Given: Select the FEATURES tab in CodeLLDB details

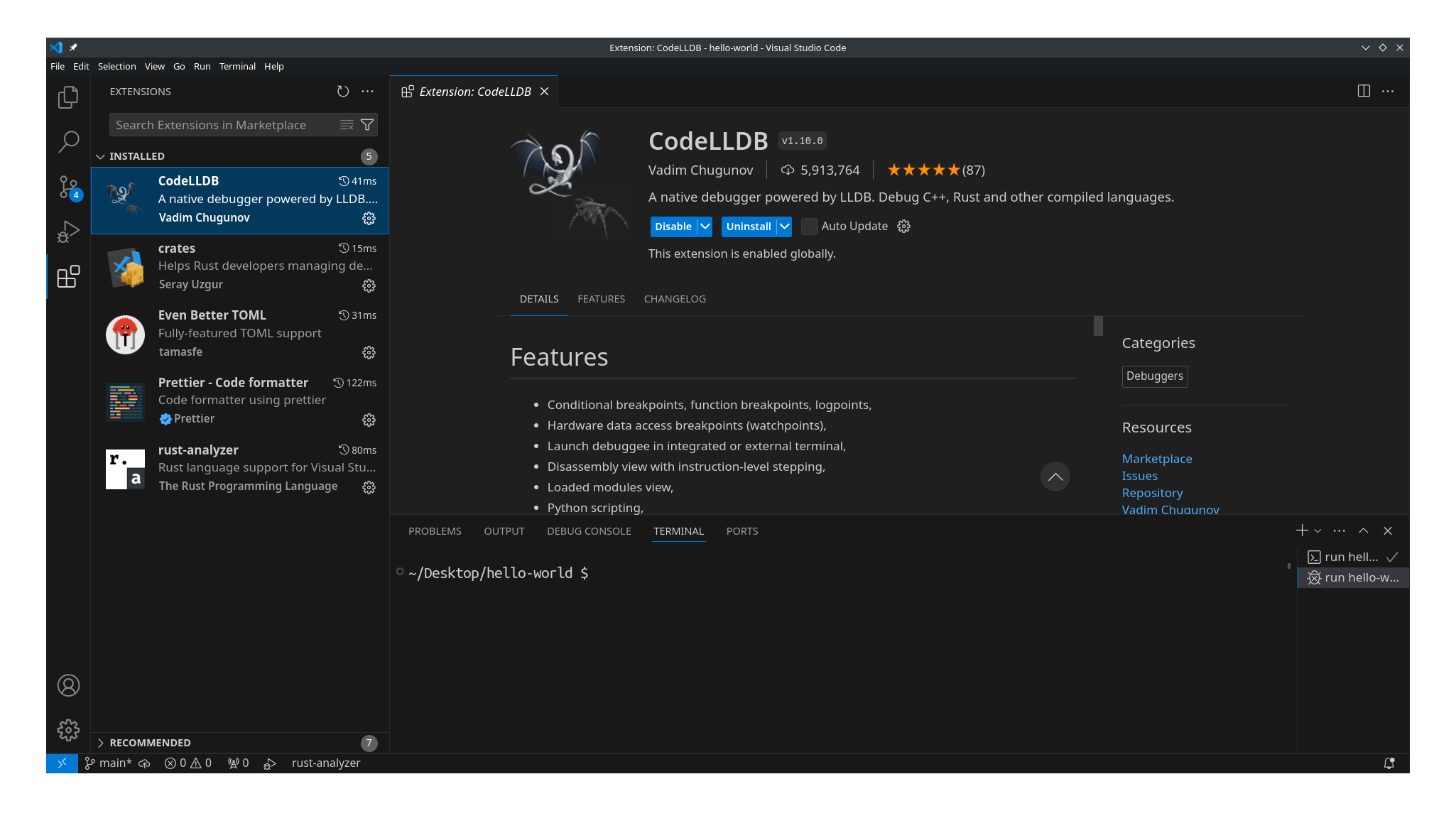Looking at the screenshot, I should pyautogui.click(x=601, y=298).
